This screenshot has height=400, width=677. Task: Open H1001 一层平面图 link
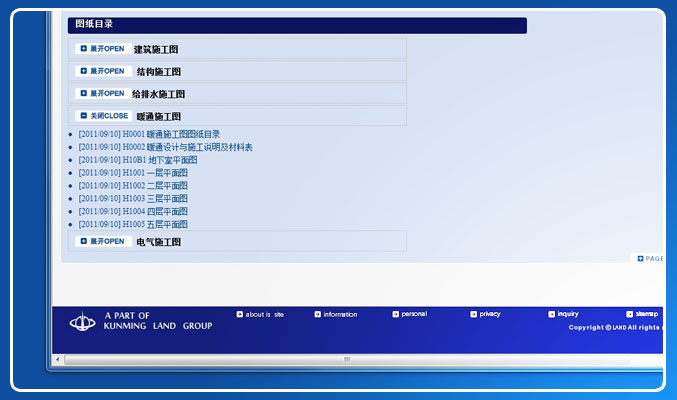pyautogui.click(x=133, y=173)
